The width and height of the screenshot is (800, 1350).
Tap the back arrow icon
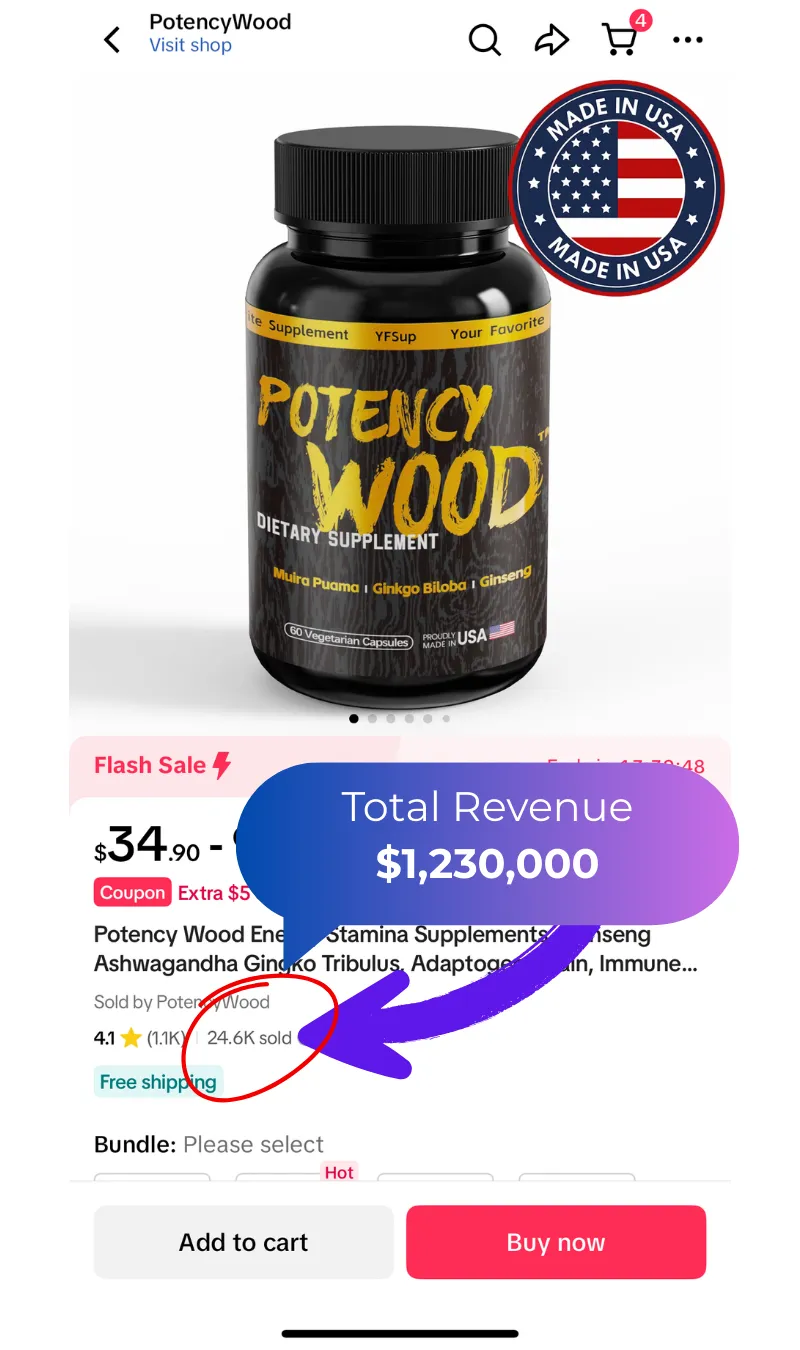[x=112, y=40]
